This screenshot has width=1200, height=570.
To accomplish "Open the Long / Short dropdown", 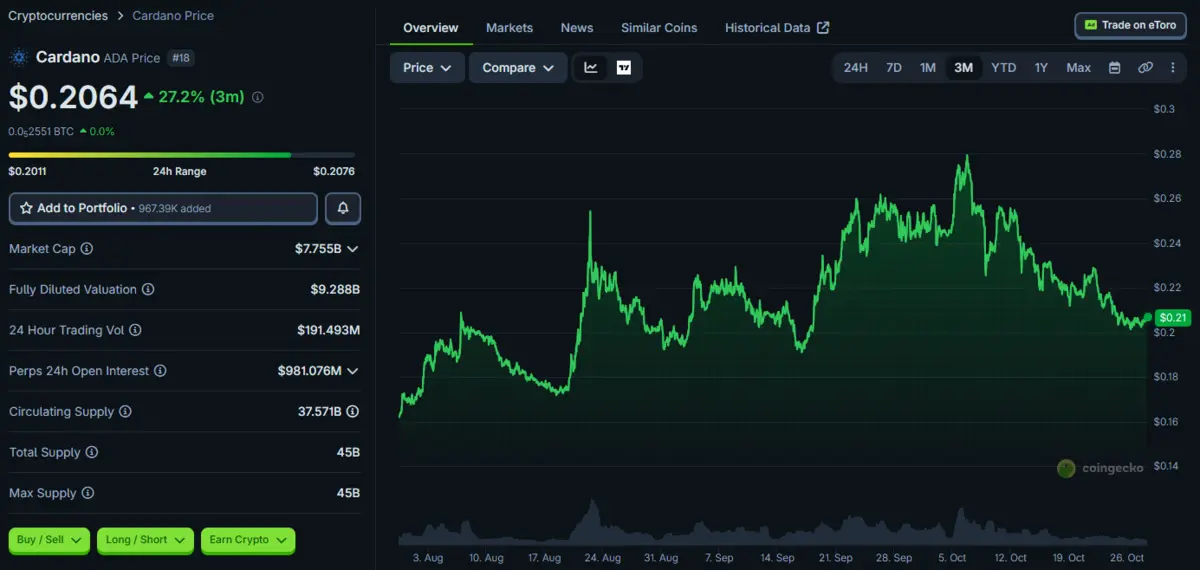I will tap(145, 540).
